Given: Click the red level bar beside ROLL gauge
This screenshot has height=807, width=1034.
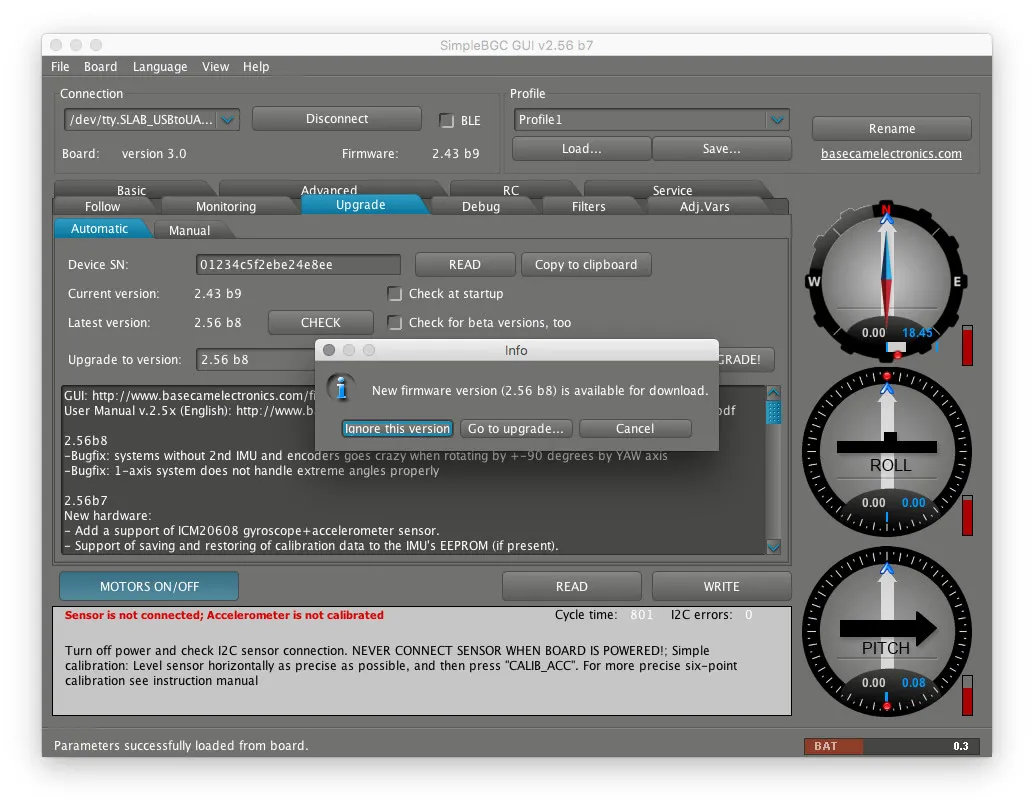Looking at the screenshot, I should tap(967, 515).
